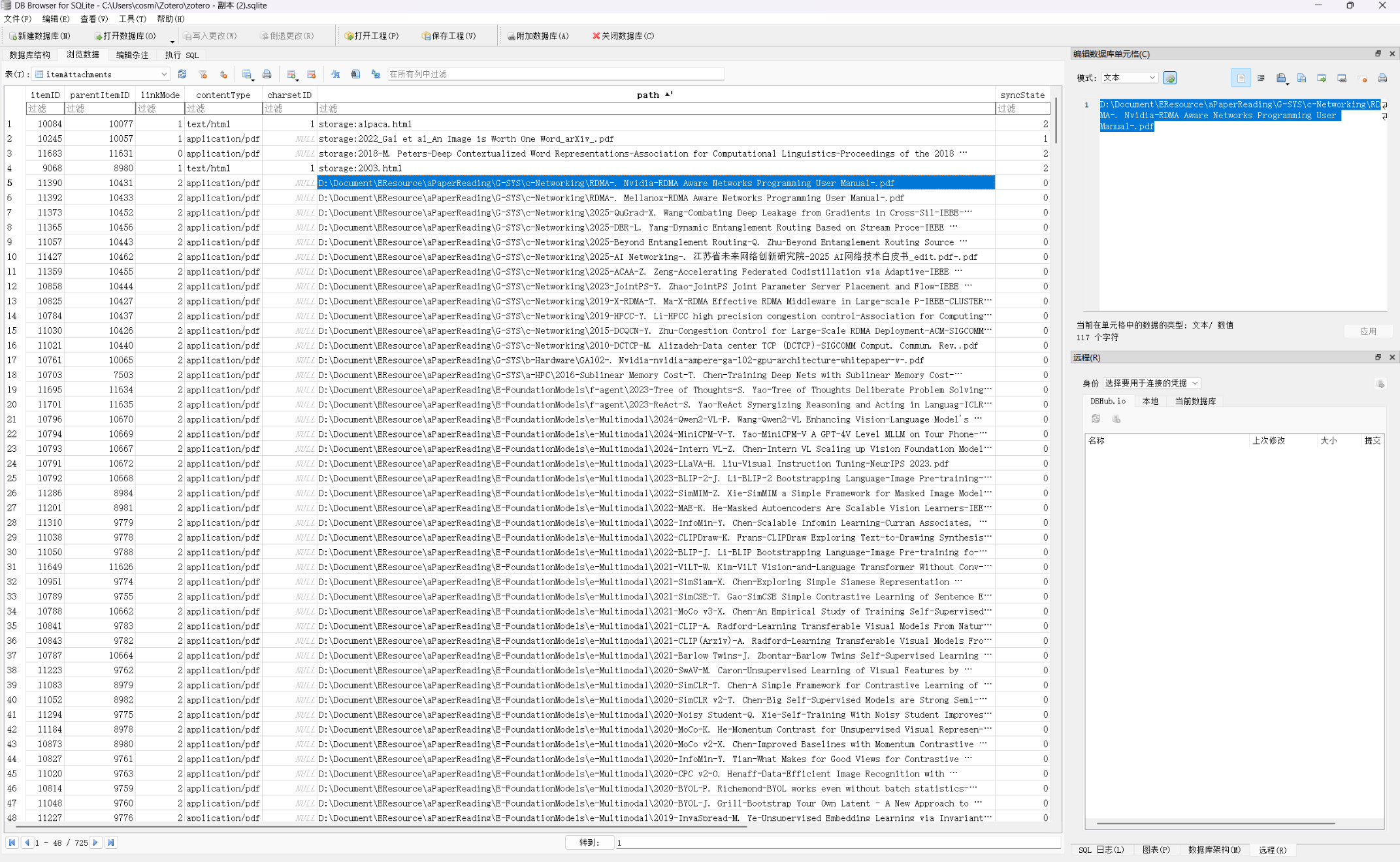Toggle auto-switch mode gear button
Image resolution: width=1400 pixels, height=862 pixels.
(x=1169, y=78)
